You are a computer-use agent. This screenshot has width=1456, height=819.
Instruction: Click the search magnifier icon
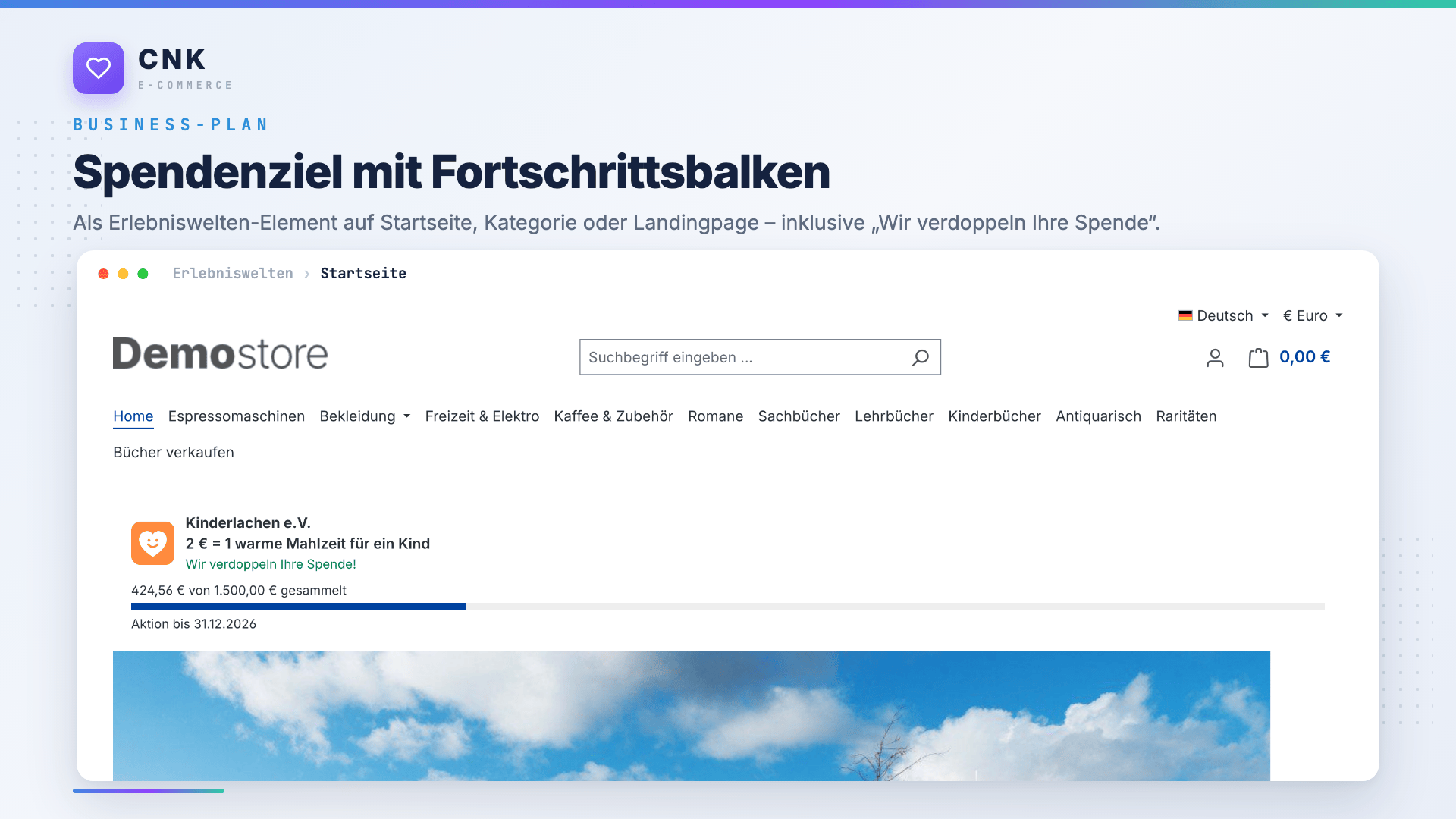(x=920, y=357)
